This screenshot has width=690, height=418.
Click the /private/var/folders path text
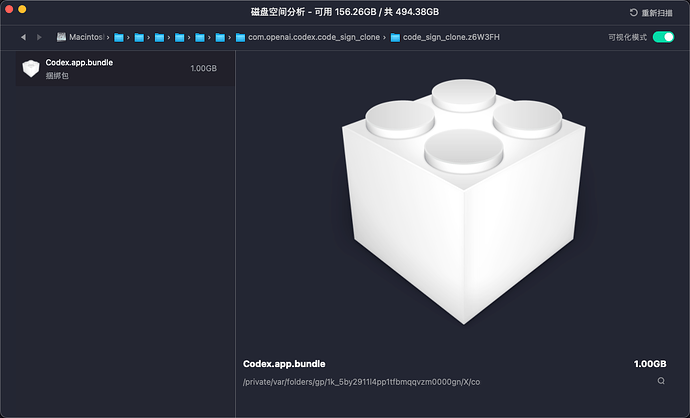coord(361,382)
